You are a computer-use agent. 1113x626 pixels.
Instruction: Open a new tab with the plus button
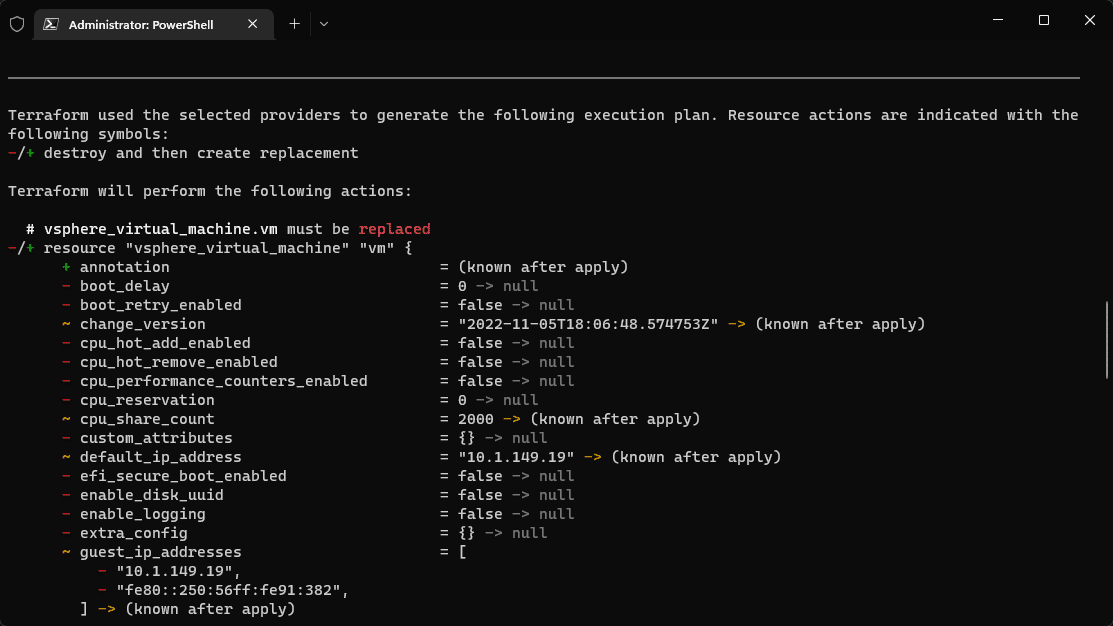tap(295, 24)
